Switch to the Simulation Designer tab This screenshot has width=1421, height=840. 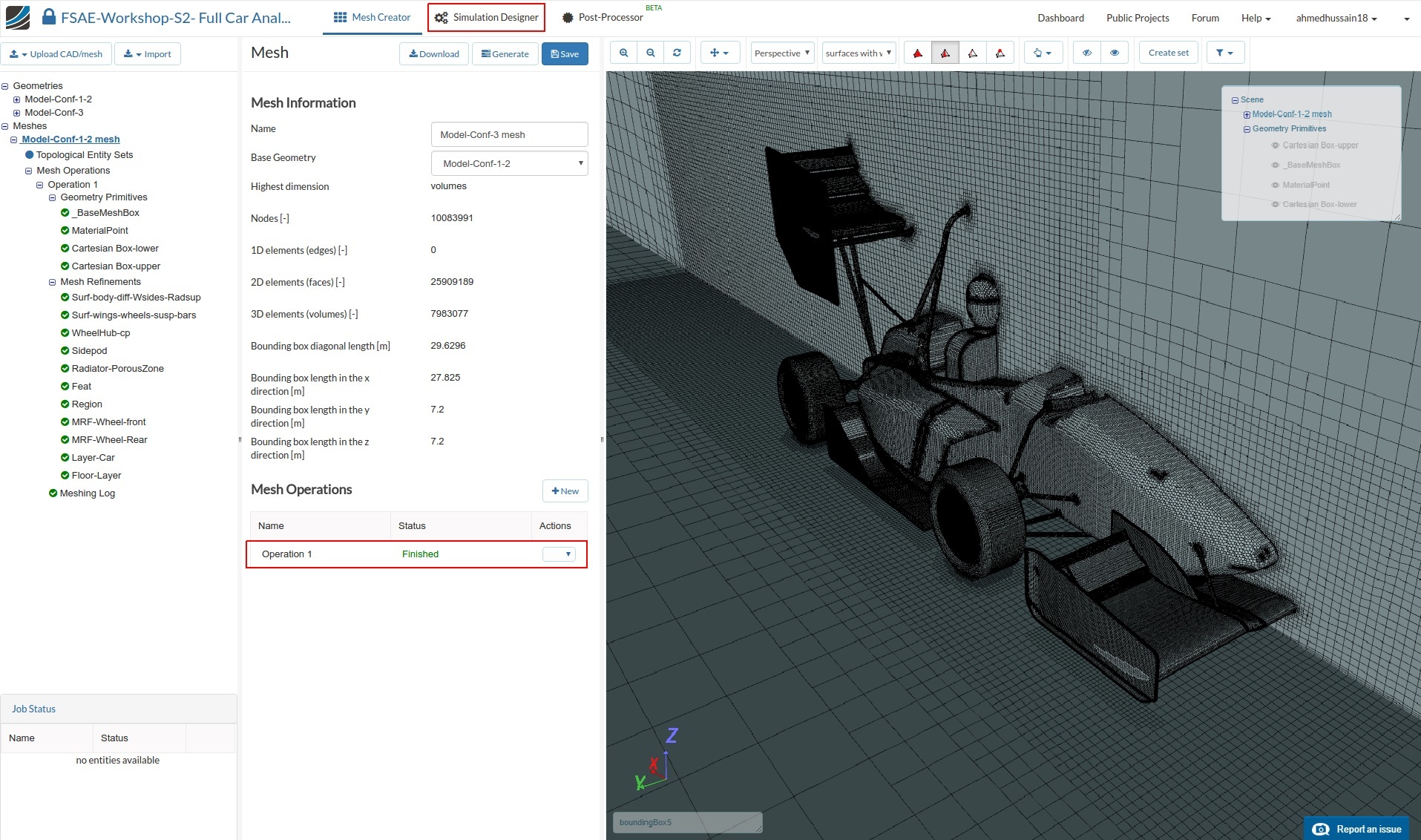click(486, 17)
